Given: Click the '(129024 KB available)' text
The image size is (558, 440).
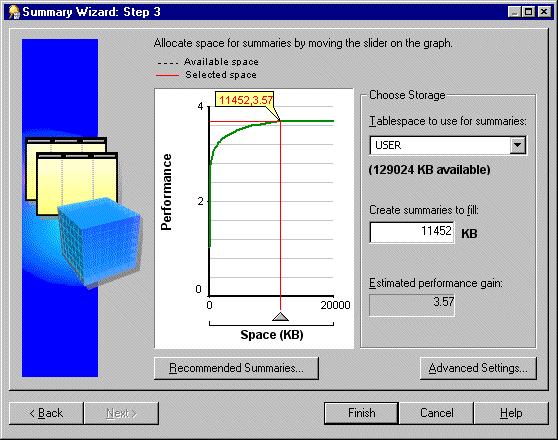Looking at the screenshot, I should click(x=429, y=170).
